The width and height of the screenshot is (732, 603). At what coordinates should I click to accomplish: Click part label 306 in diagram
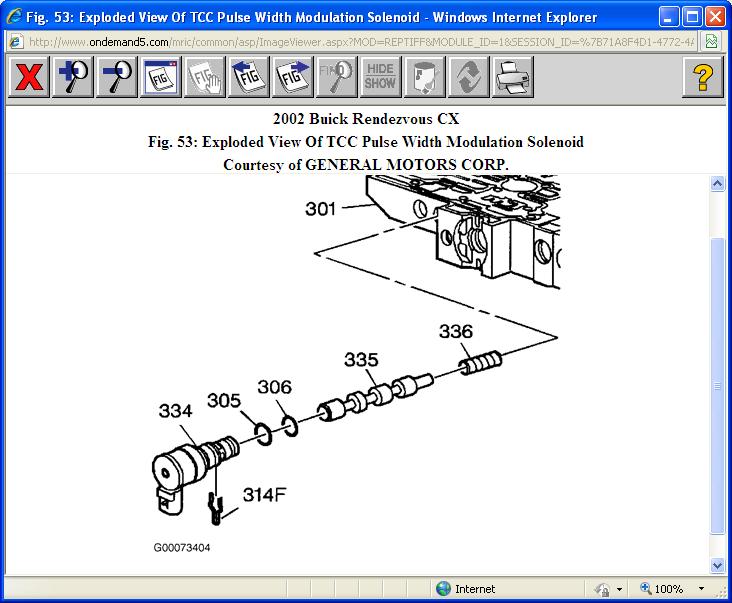(274, 387)
